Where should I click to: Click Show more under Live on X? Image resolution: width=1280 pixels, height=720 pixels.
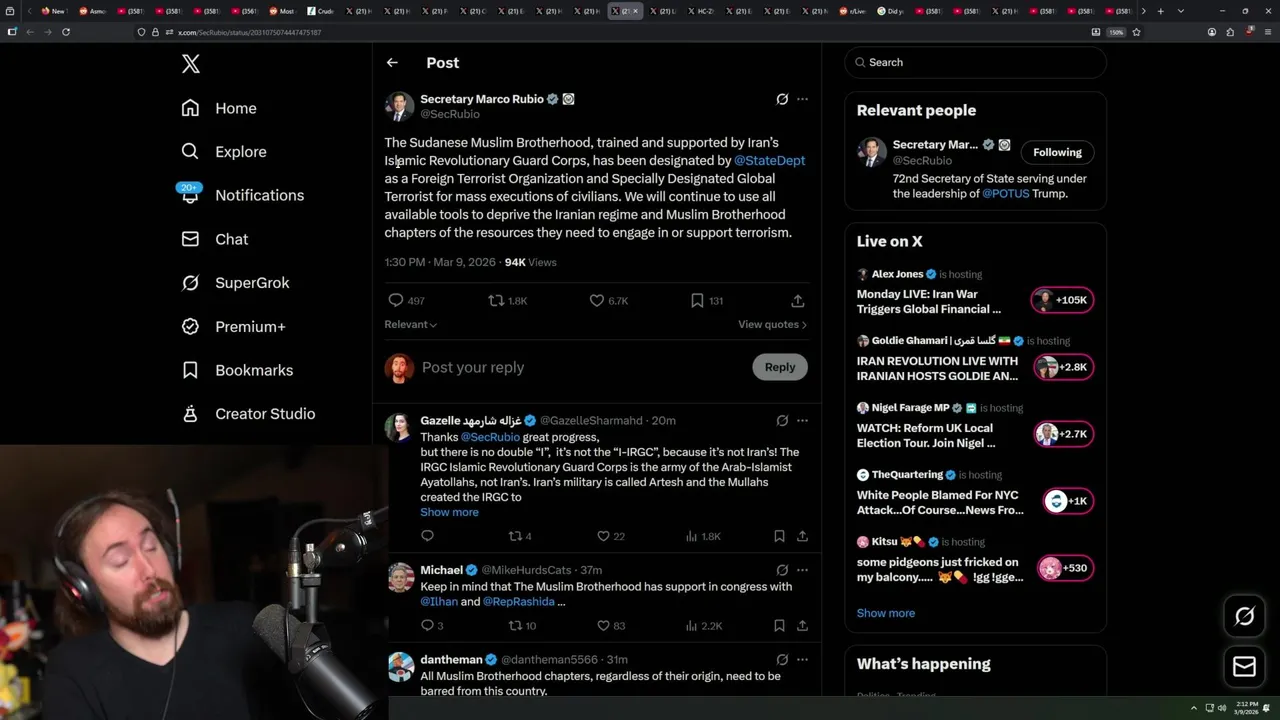[x=885, y=613]
